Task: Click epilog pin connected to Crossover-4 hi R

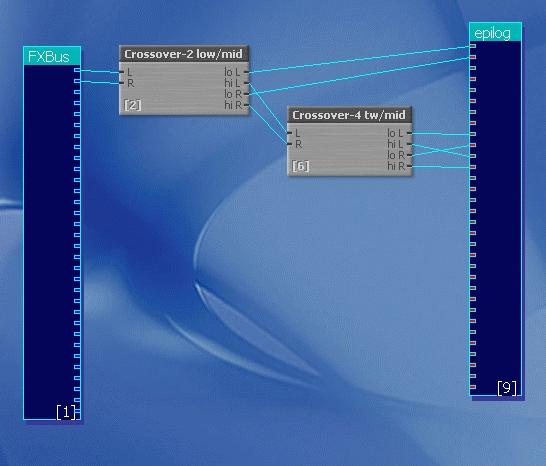Action: click(473, 167)
